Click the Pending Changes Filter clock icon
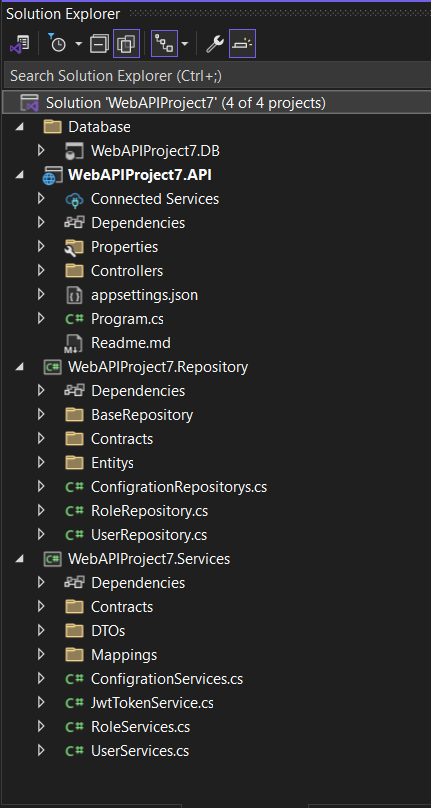 pyautogui.click(x=57, y=44)
